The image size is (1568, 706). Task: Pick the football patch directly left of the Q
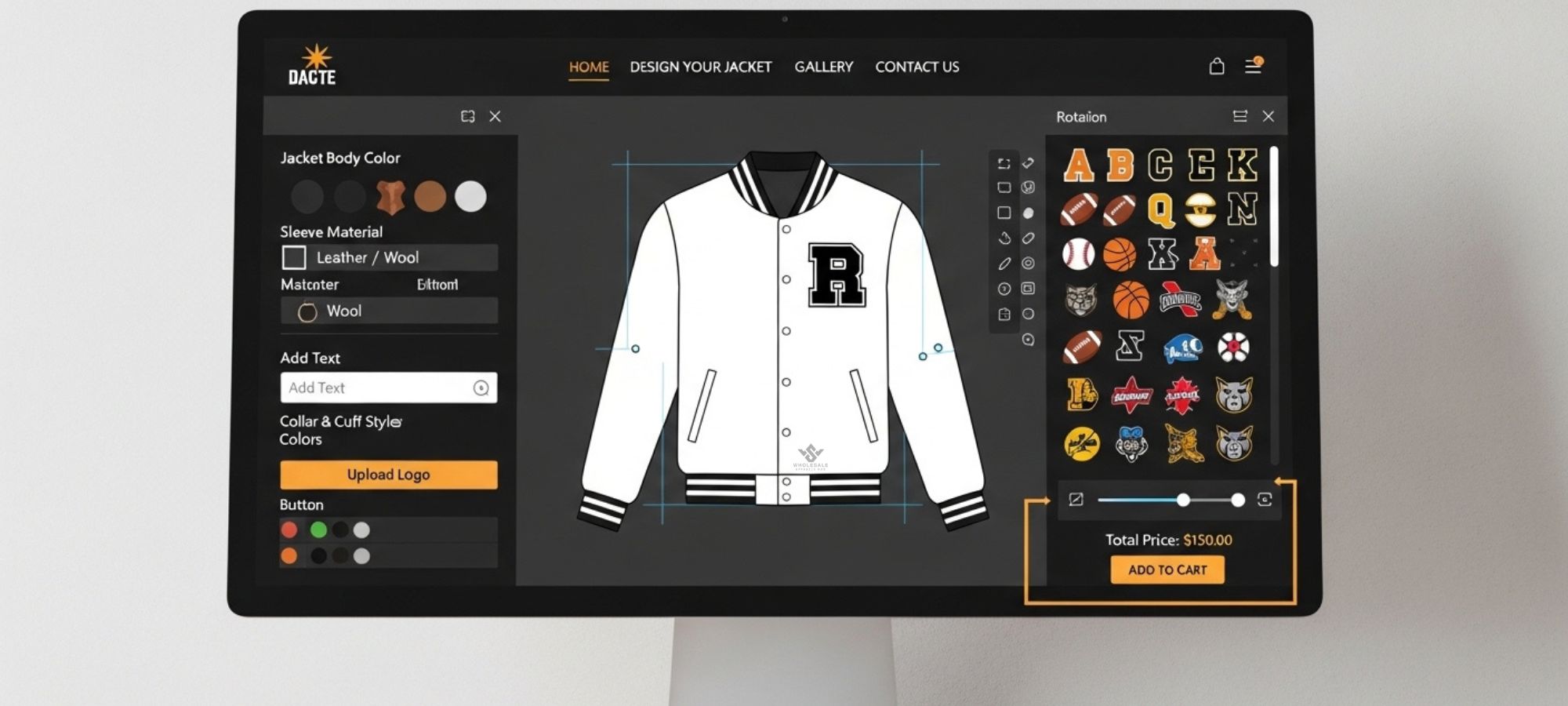pos(1120,209)
